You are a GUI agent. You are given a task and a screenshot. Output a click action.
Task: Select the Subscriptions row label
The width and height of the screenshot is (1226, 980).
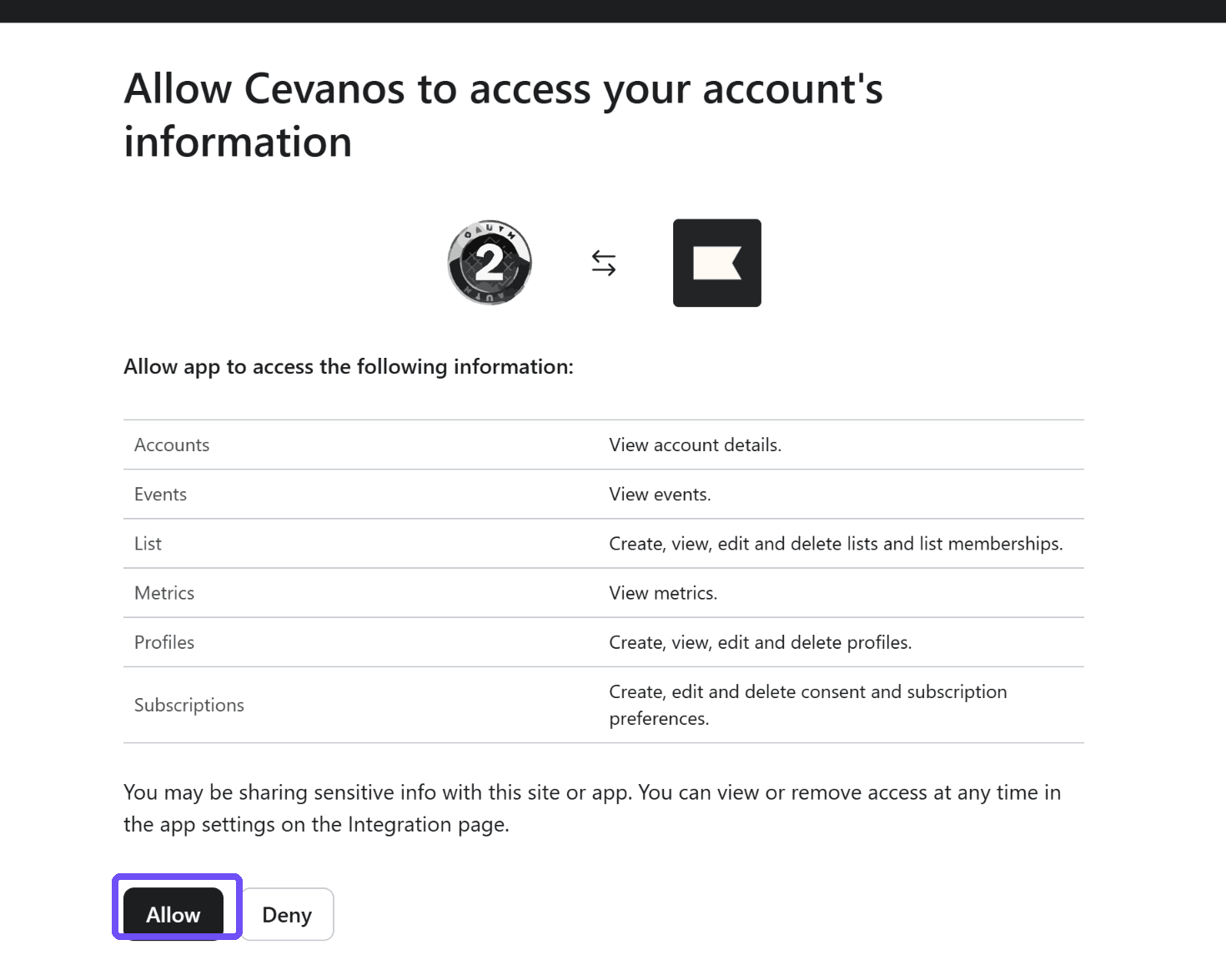(x=189, y=705)
